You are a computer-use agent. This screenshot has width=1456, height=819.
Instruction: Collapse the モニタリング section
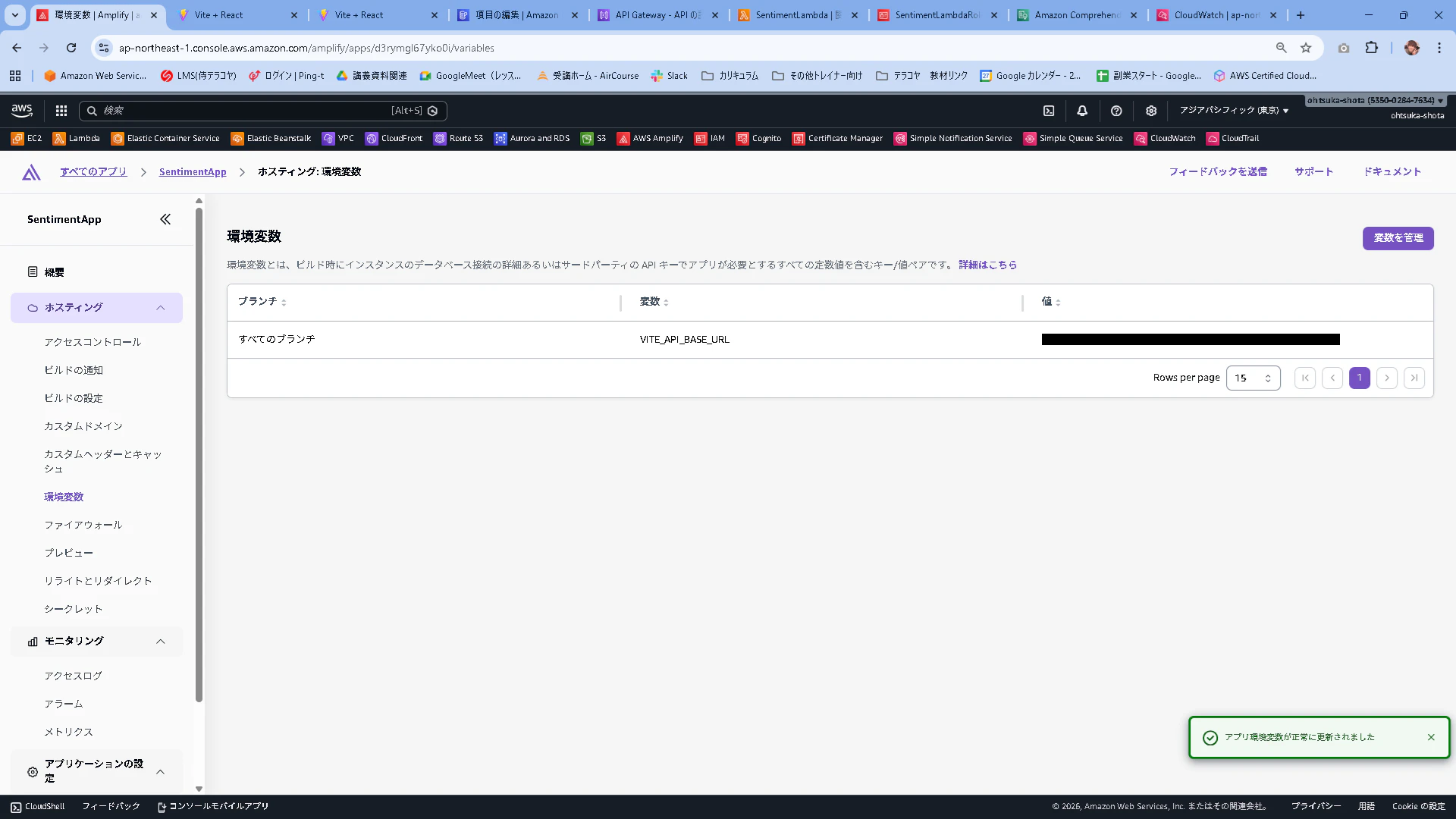[161, 642]
